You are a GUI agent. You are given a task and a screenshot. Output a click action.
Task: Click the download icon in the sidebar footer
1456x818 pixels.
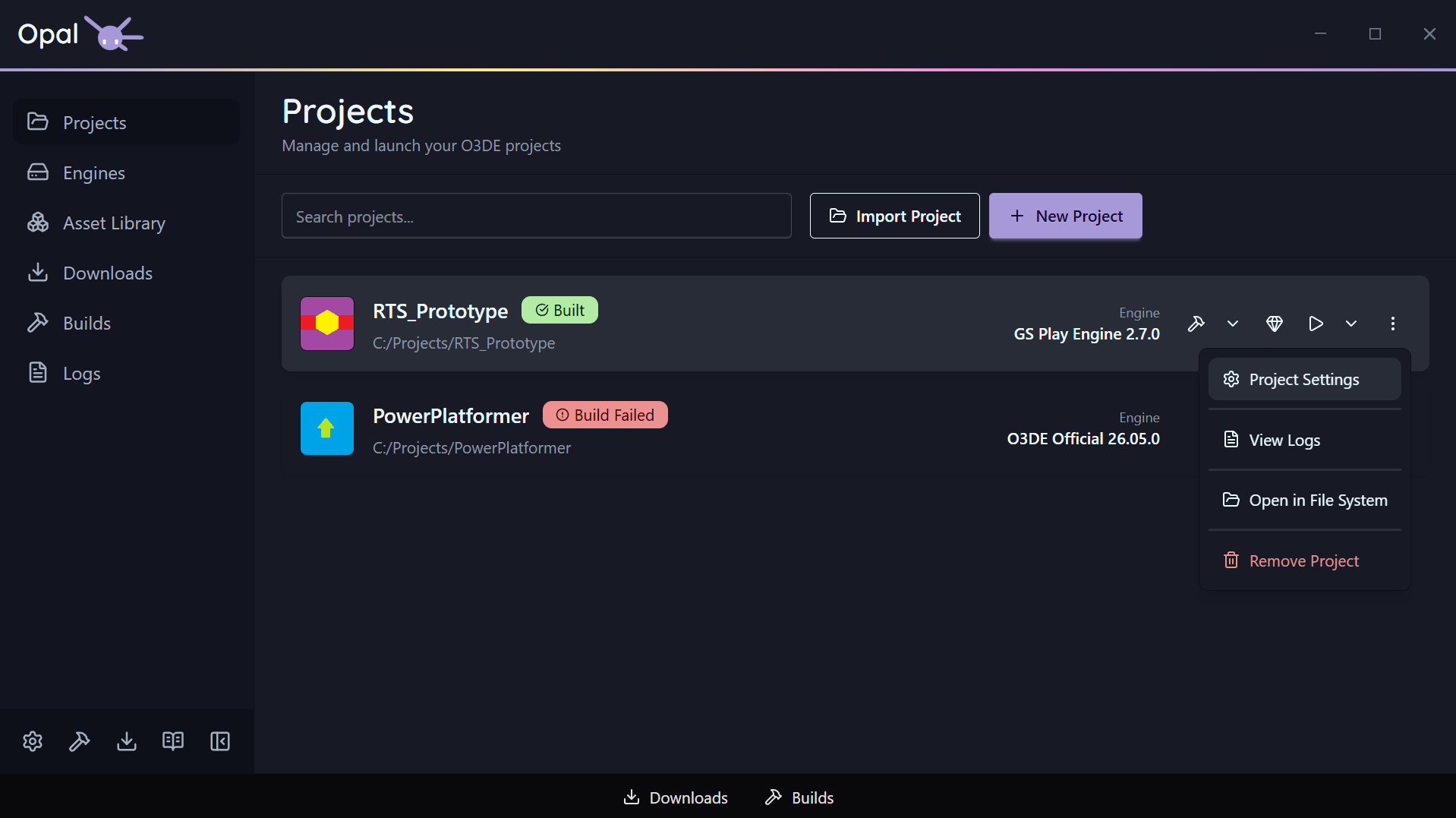(127, 741)
